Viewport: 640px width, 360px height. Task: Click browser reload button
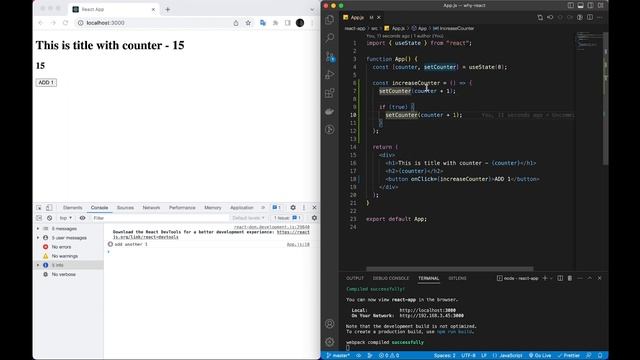(66, 23)
